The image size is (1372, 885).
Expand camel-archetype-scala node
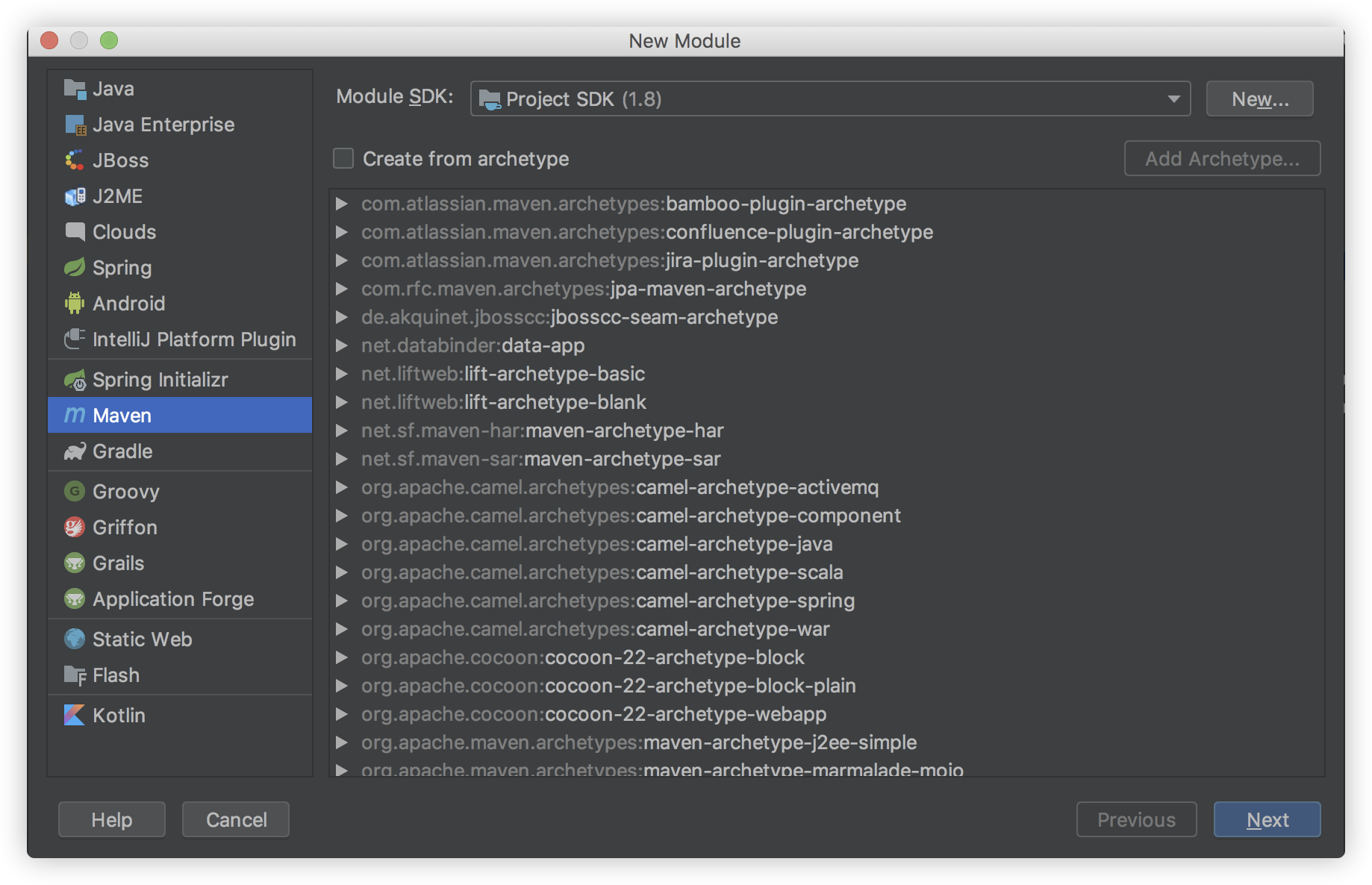pos(342,572)
